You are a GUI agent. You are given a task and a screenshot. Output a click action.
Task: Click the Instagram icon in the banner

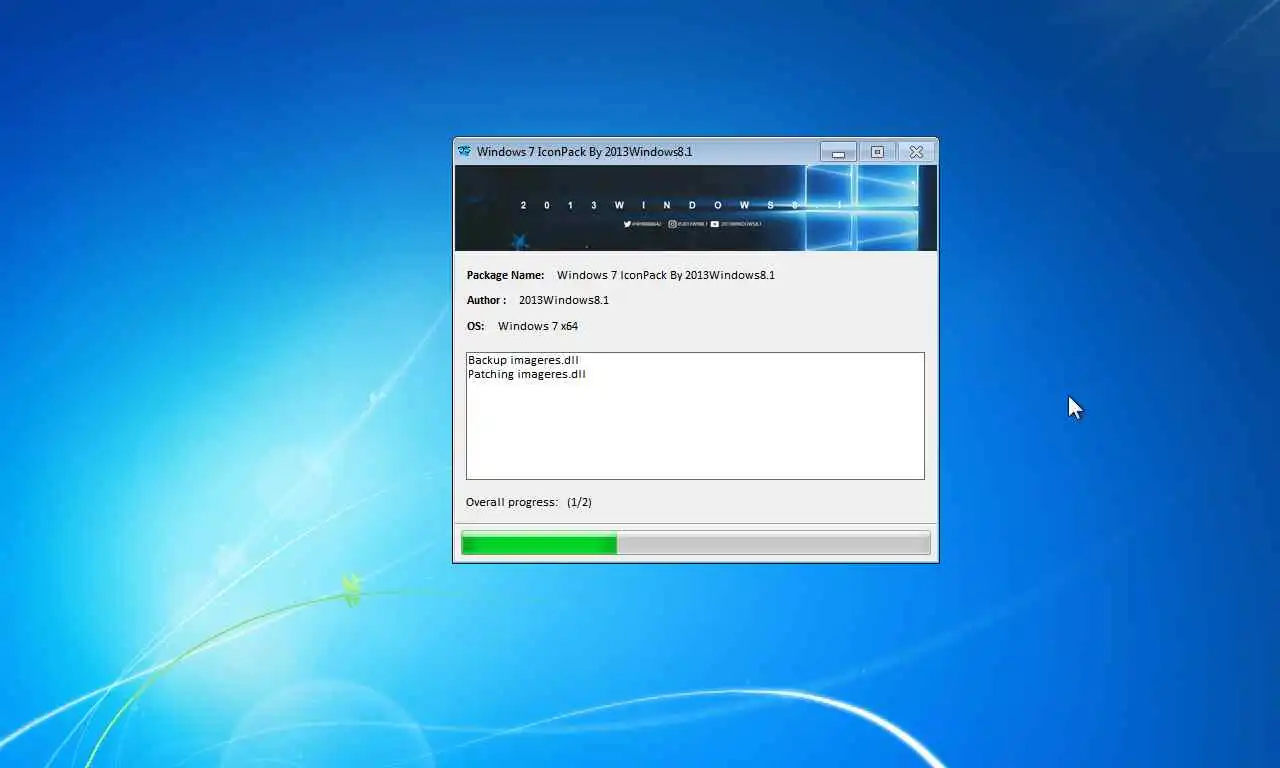(x=673, y=224)
